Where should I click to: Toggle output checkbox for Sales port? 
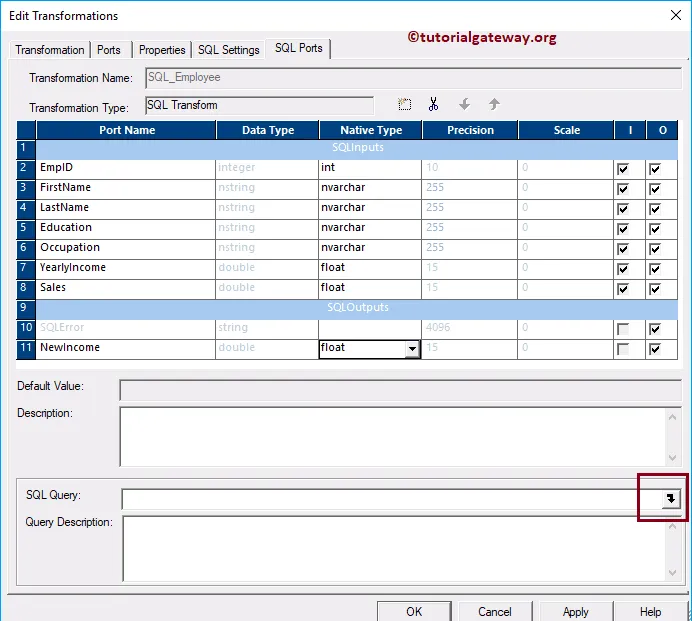click(655, 289)
